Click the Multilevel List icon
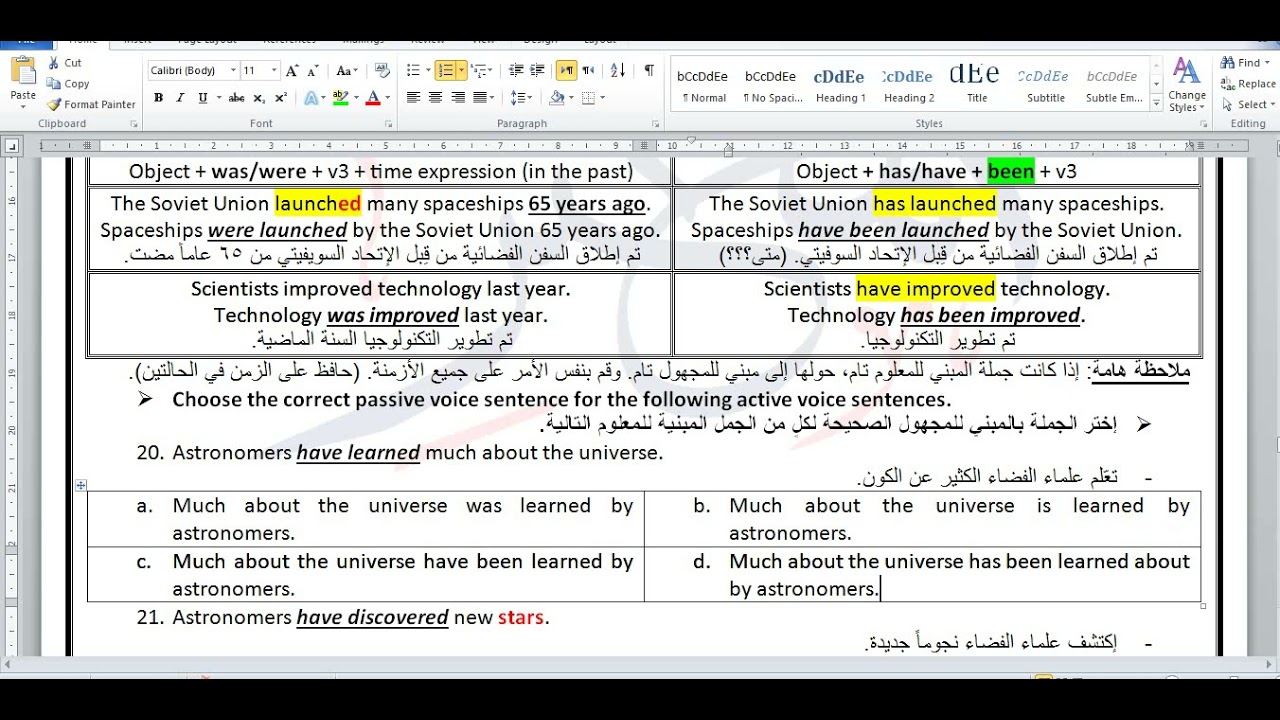 click(x=478, y=71)
